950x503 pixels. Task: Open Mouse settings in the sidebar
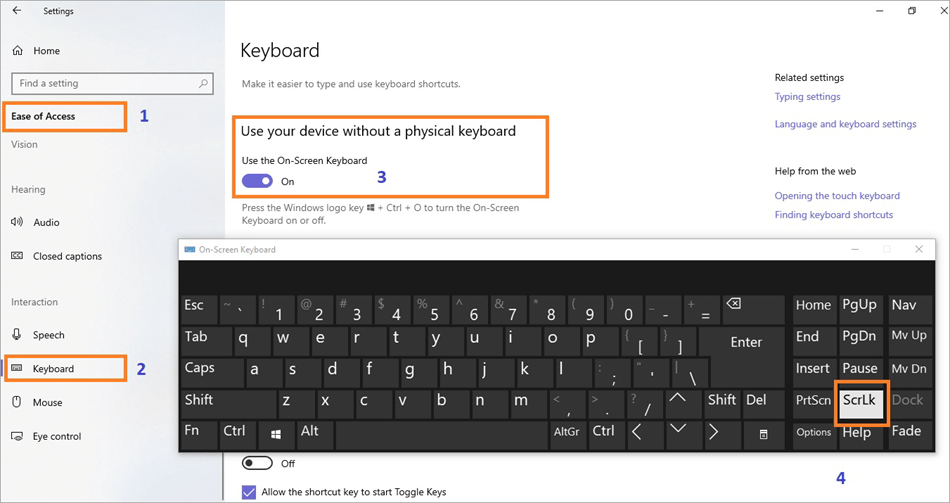pos(38,402)
